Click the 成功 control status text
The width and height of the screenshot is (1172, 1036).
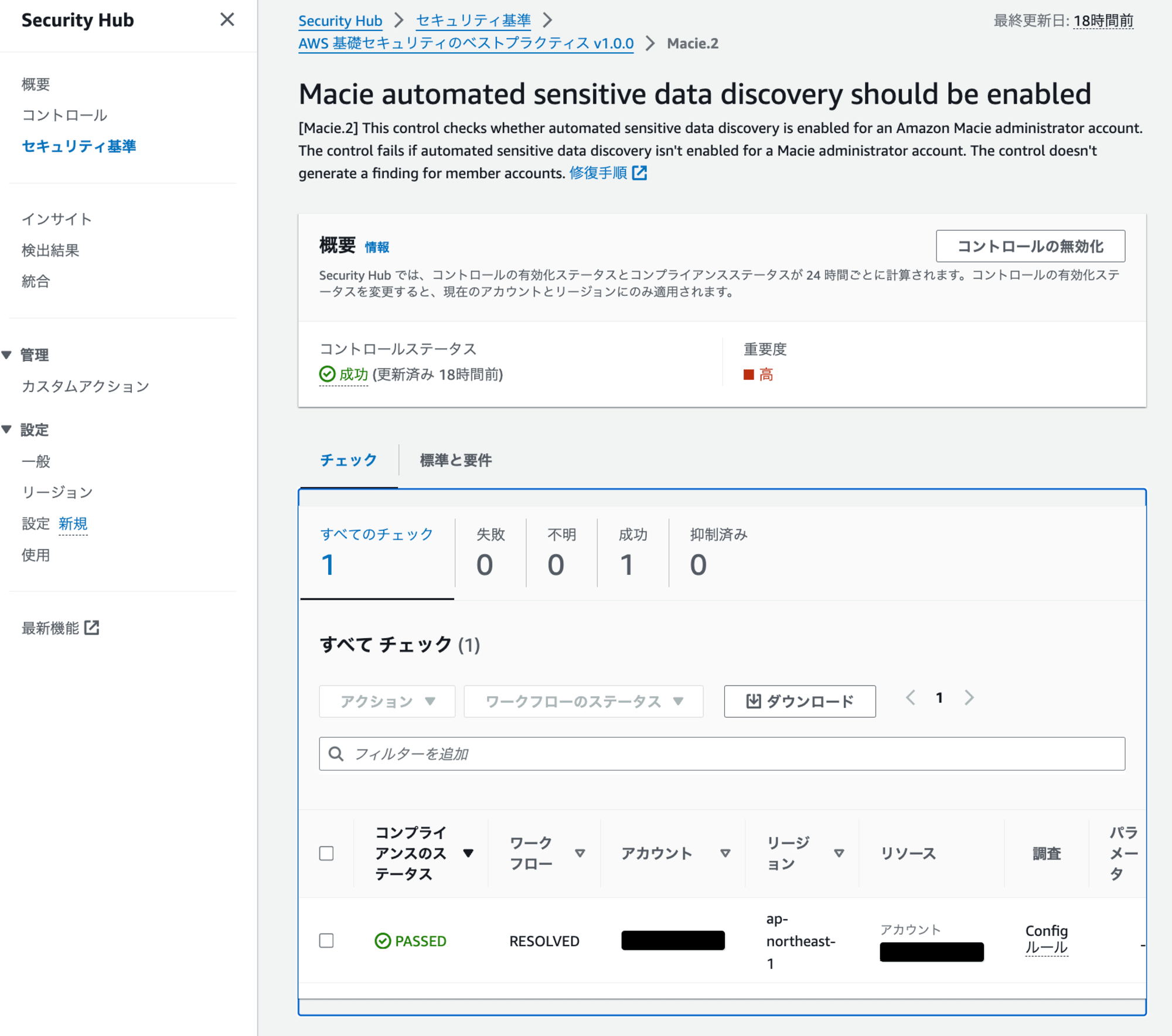353,374
